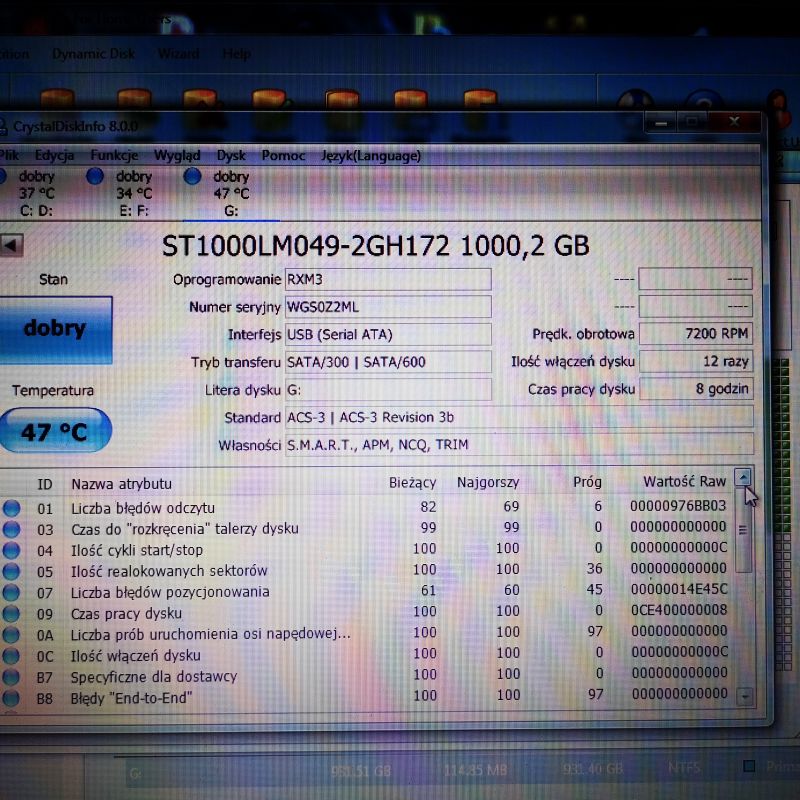Select the C: D: disk tab
The image size is (800, 800).
pyautogui.click(x=31, y=193)
